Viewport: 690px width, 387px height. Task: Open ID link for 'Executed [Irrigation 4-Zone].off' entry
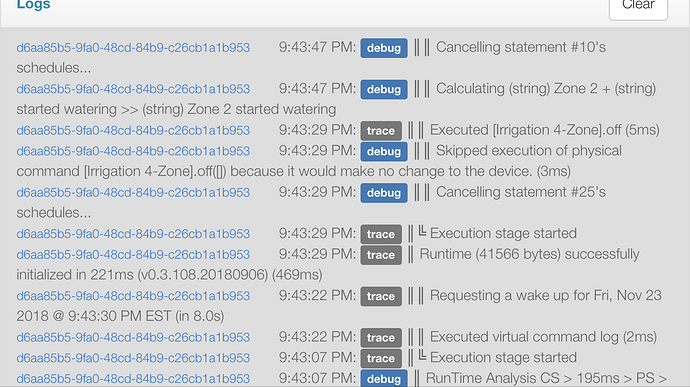coord(133,130)
